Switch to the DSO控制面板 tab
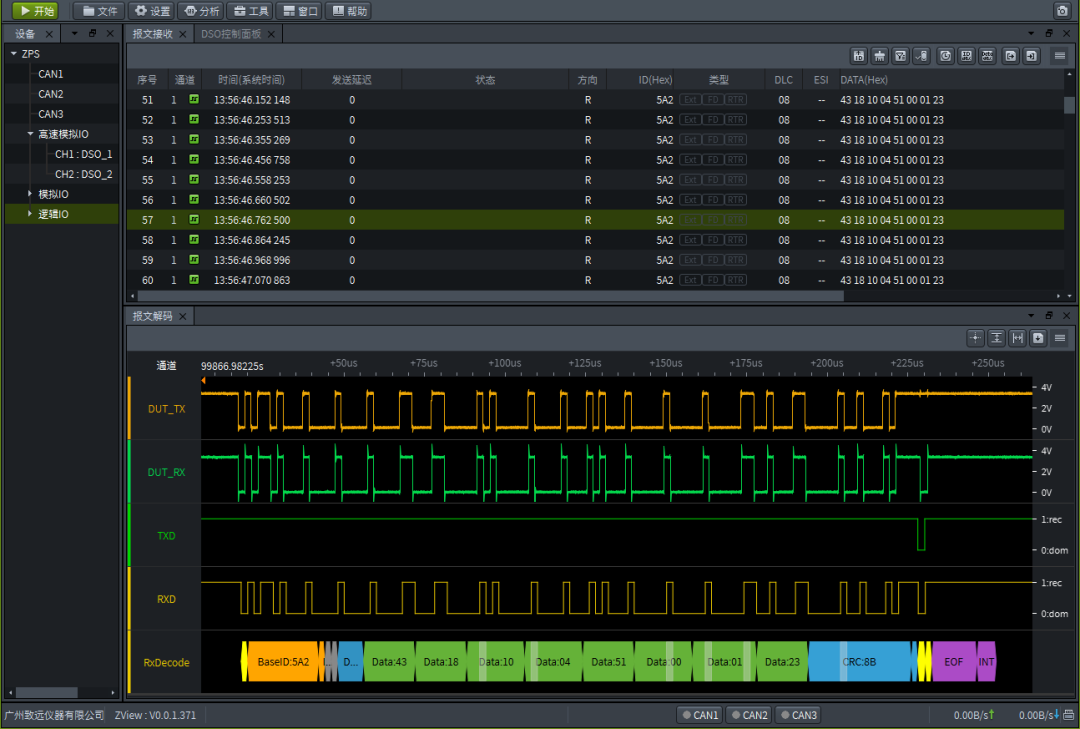This screenshot has height=729, width=1080. point(231,34)
